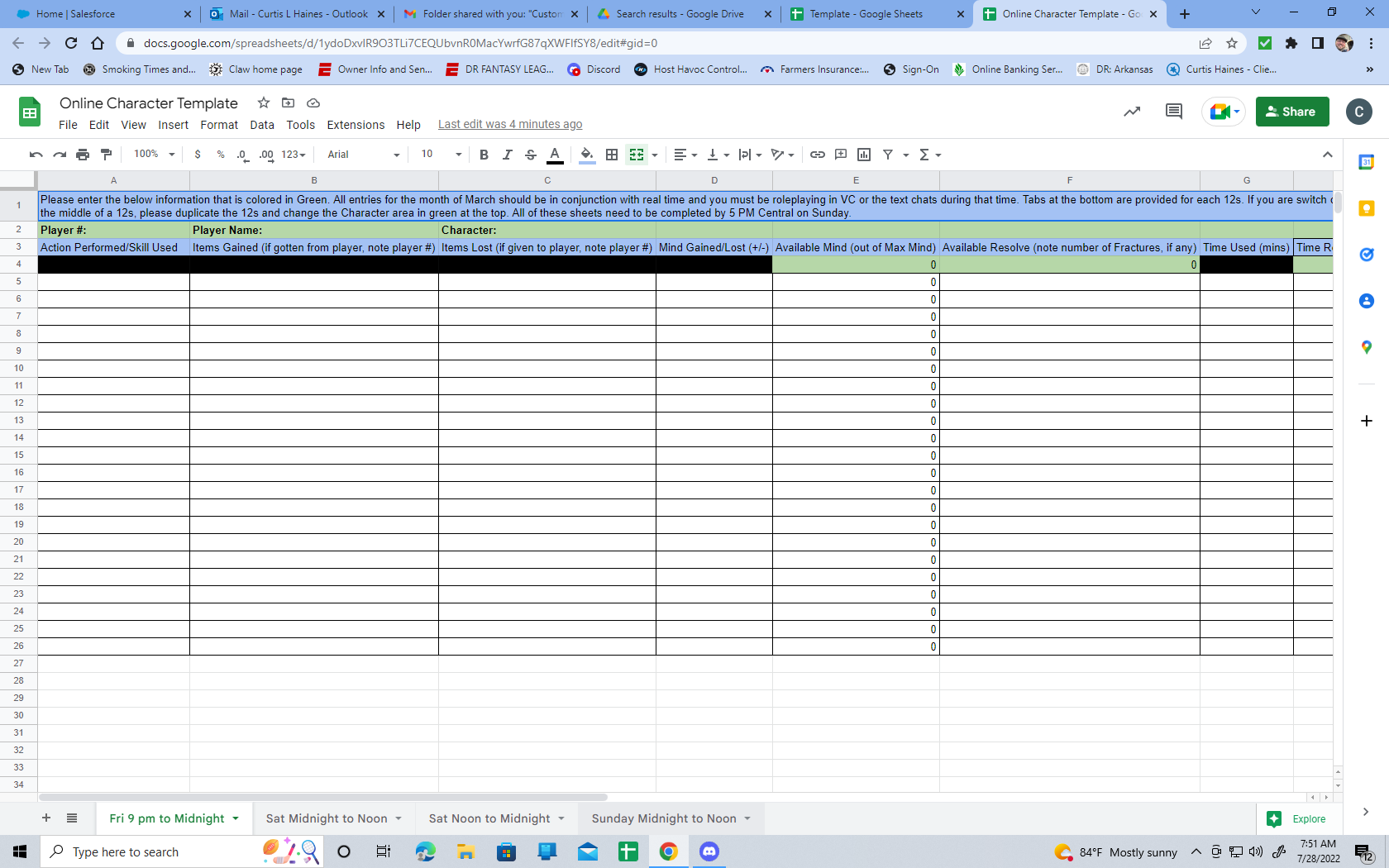The width and height of the screenshot is (1389, 868).
Task: Click Add Sheet plus button
Action: point(46,818)
